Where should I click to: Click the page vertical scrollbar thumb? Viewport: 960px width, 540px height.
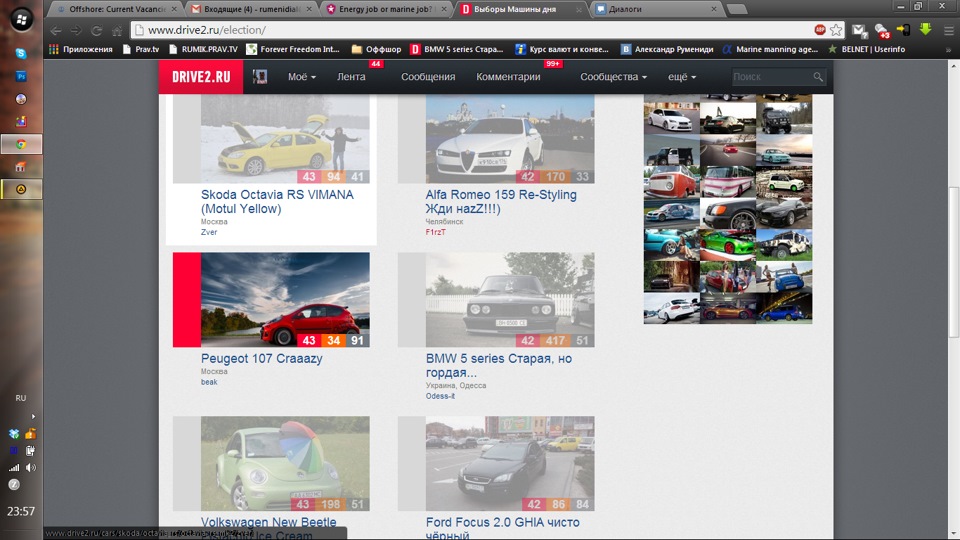pyautogui.click(x=953, y=261)
